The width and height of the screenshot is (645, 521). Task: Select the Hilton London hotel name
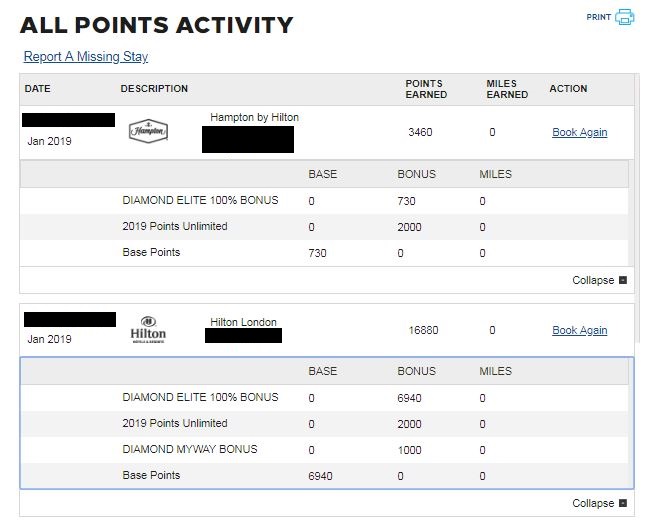(x=243, y=323)
